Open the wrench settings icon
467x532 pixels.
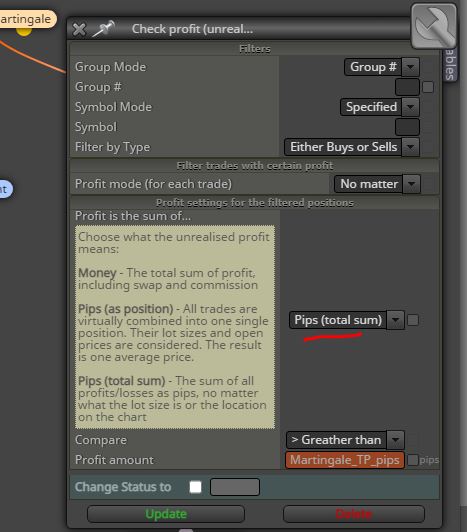(x=433, y=26)
